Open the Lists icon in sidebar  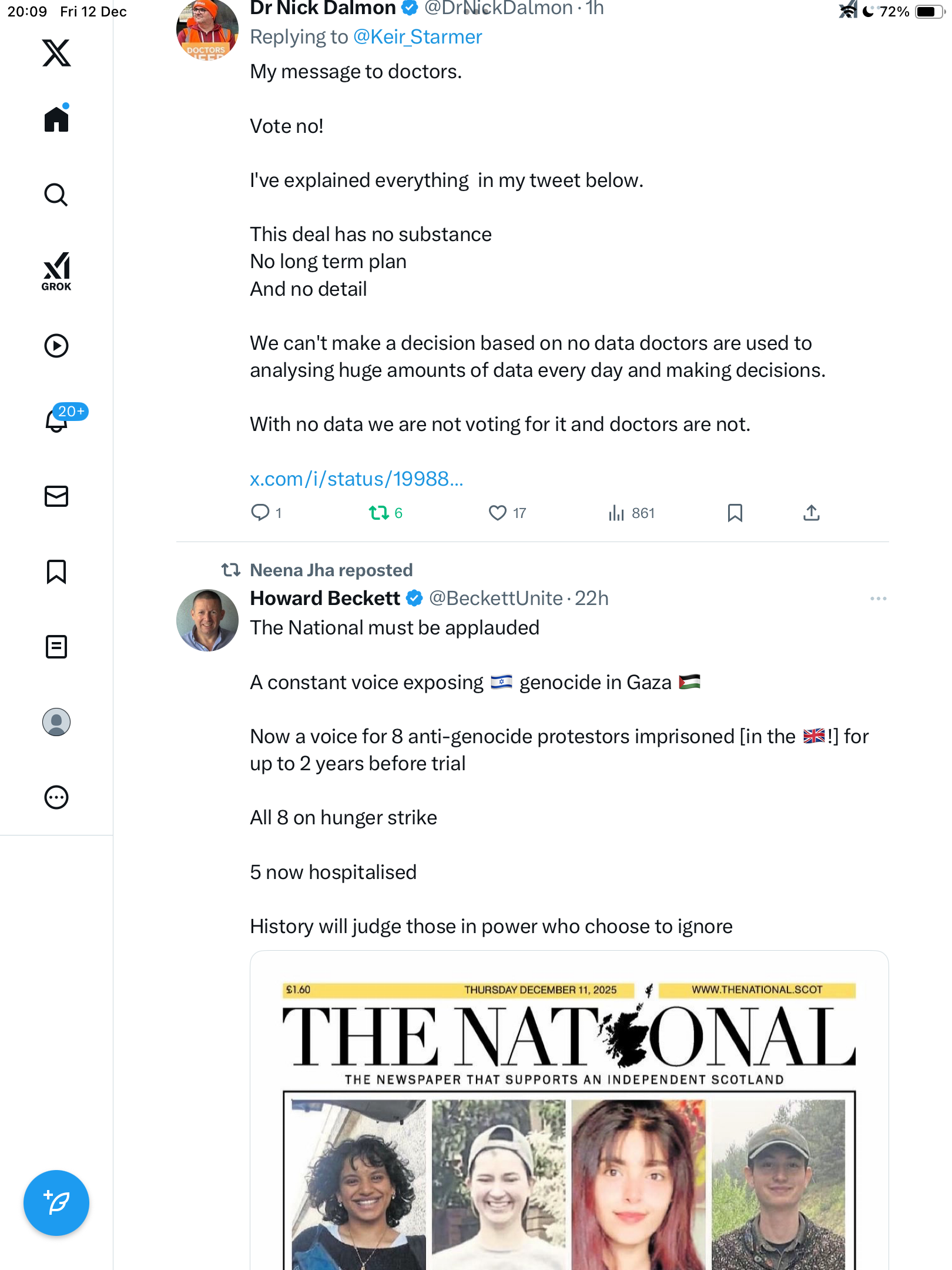56,647
